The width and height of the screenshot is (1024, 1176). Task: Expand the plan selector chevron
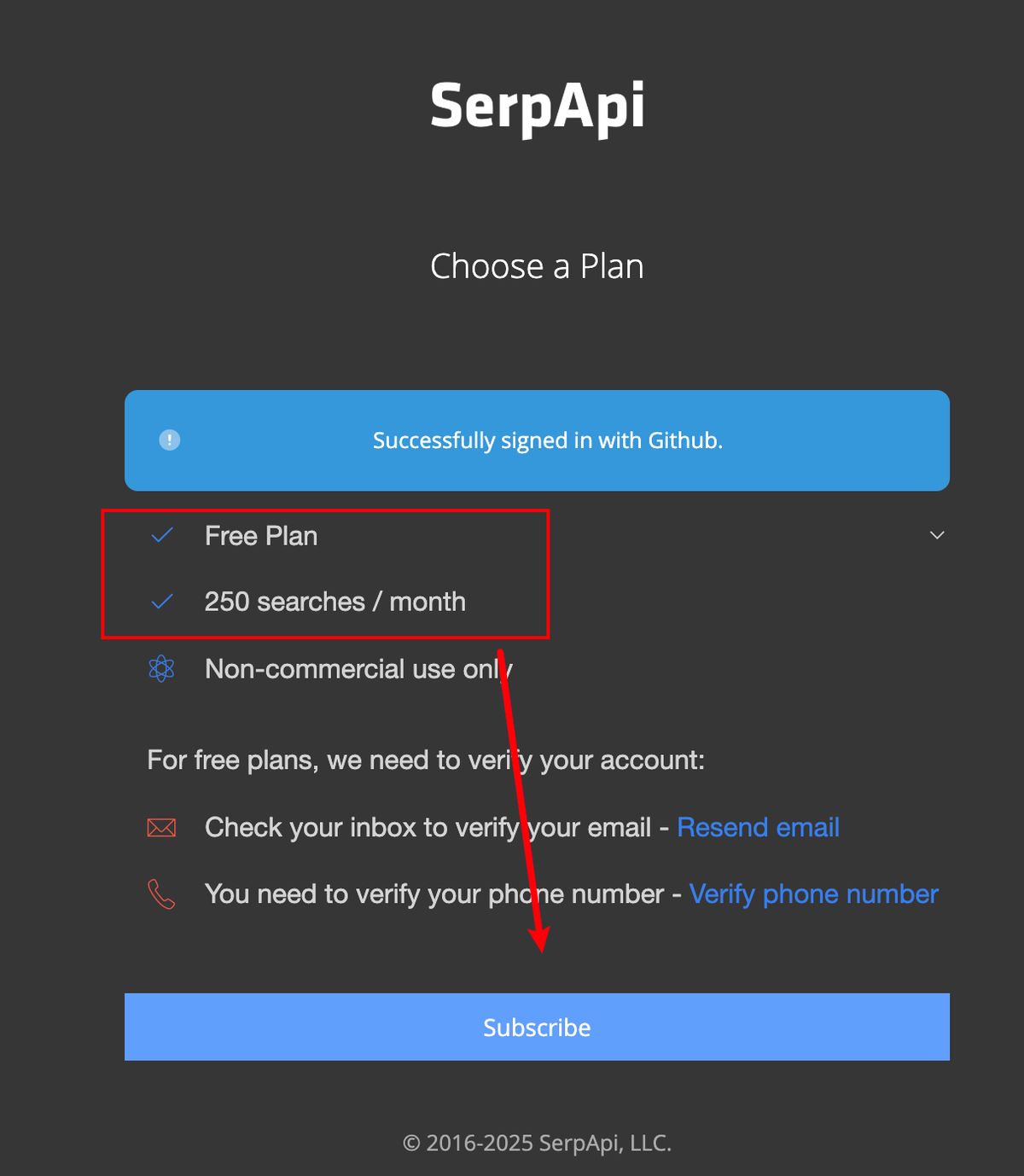[x=936, y=535]
